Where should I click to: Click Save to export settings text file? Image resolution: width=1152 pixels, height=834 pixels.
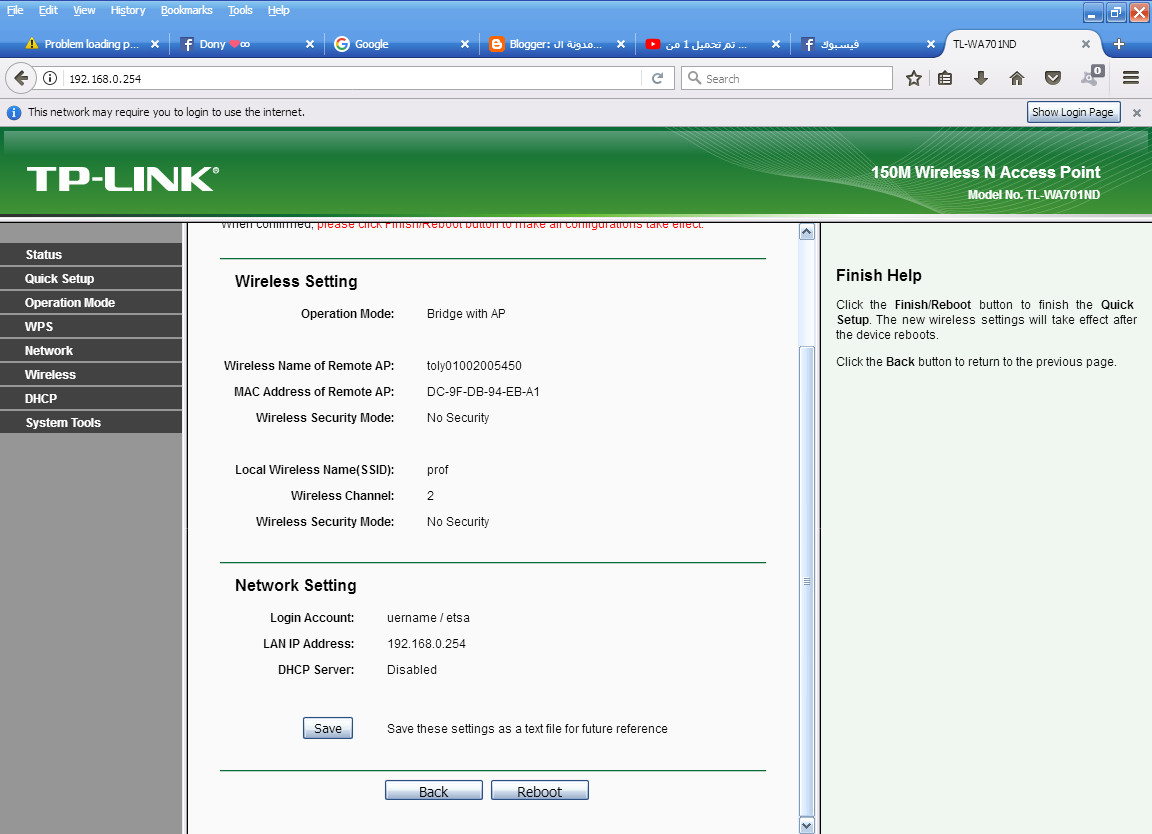tap(328, 728)
